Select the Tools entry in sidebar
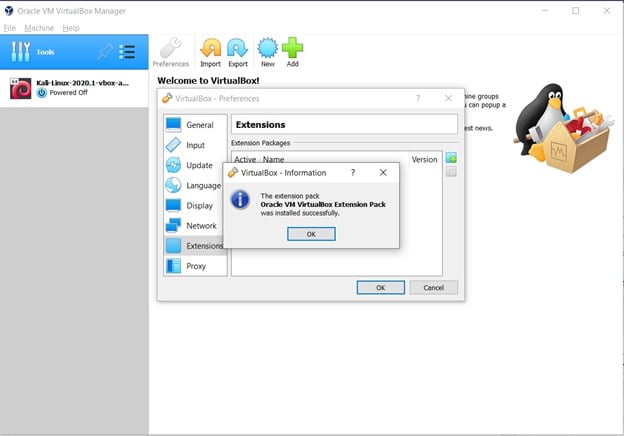This screenshot has height=436, width=624. click(74, 52)
